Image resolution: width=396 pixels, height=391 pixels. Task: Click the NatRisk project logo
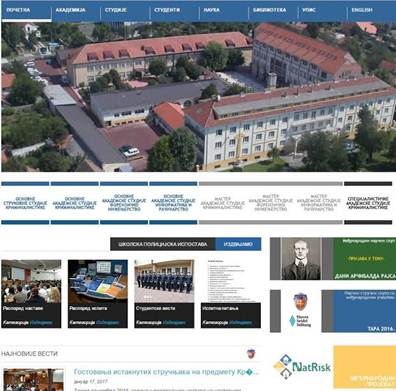(x=302, y=367)
